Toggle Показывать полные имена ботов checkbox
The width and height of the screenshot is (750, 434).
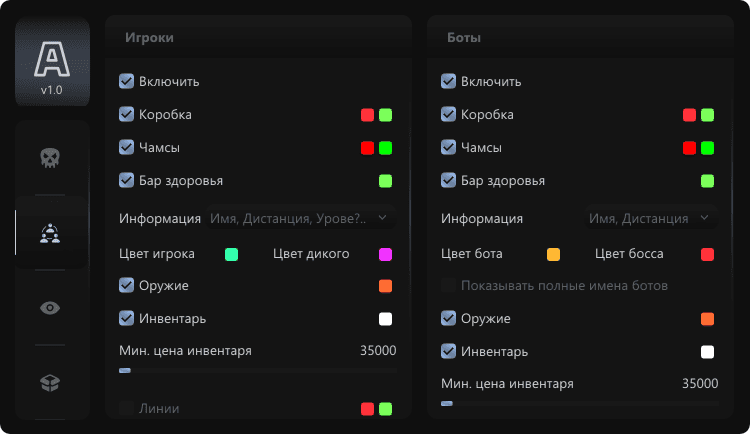pos(449,286)
